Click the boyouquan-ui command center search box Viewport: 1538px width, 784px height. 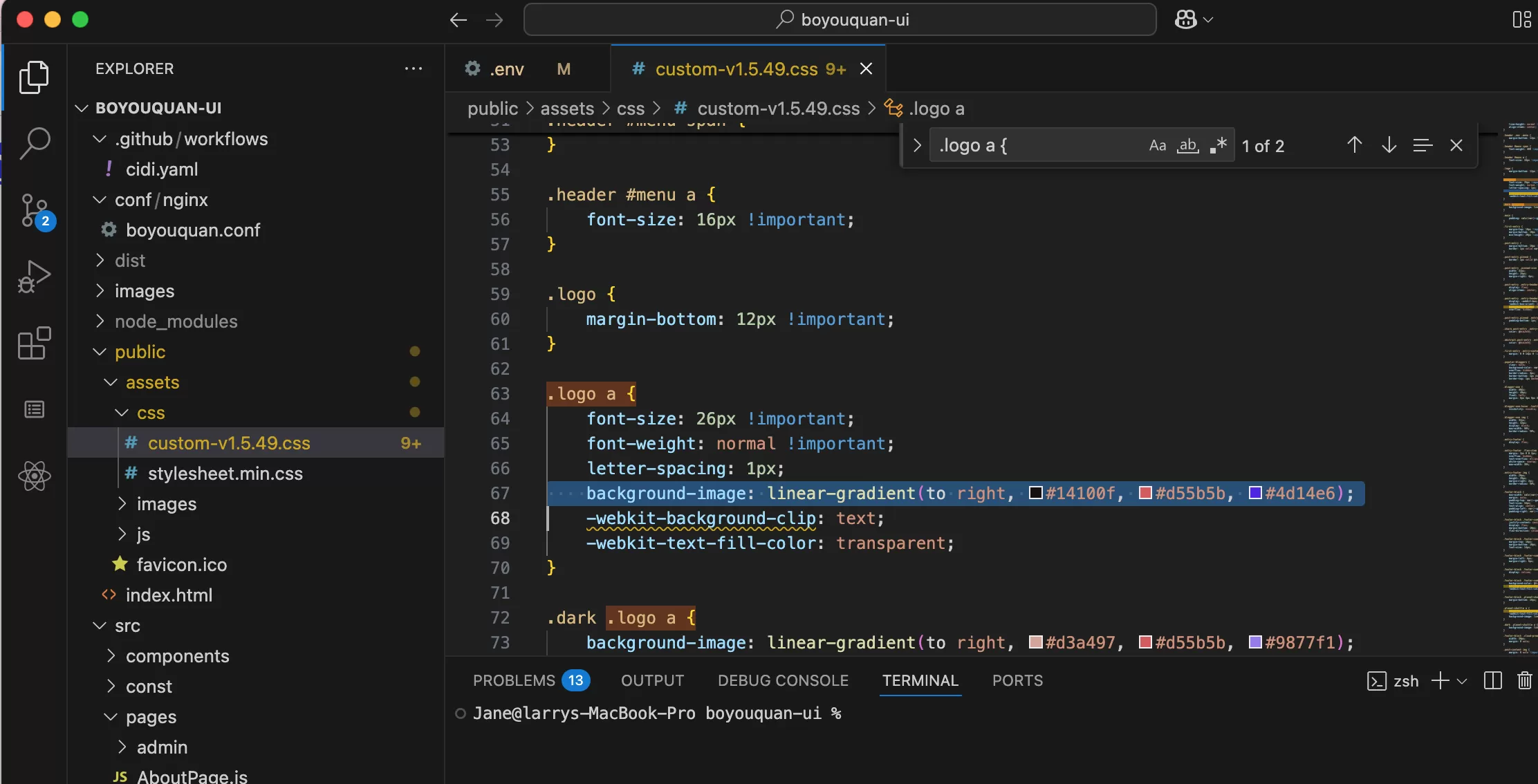(x=840, y=19)
